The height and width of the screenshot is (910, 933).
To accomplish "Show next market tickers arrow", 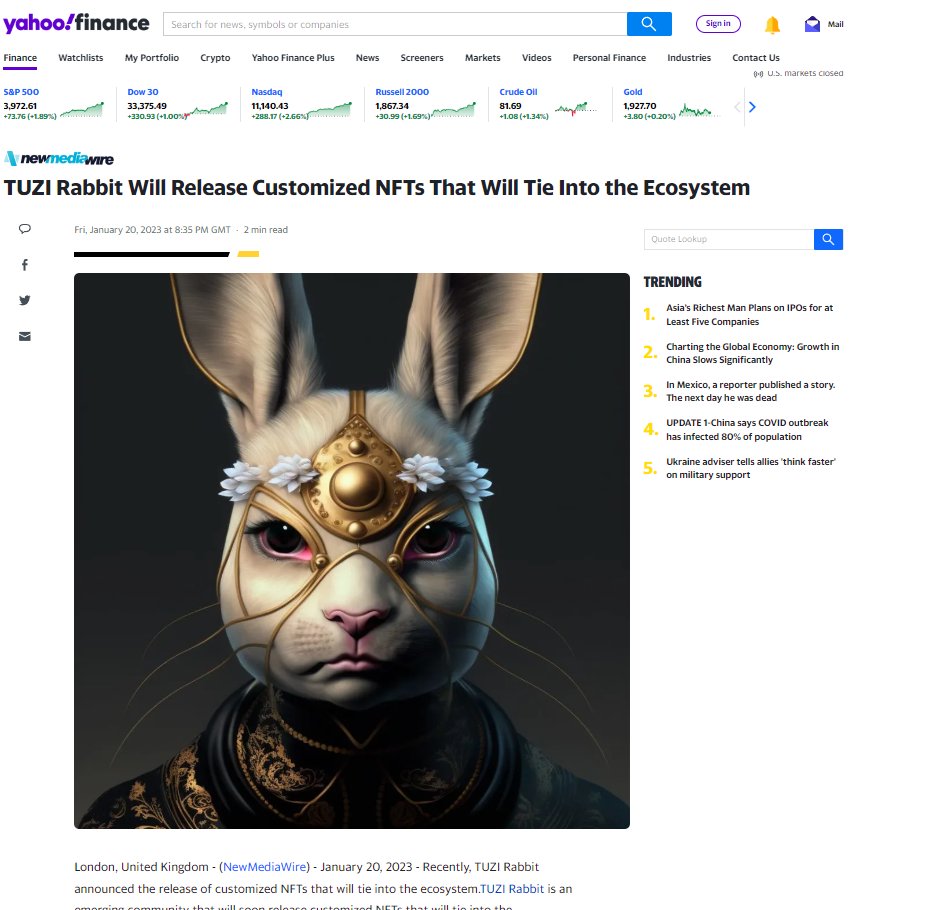I will coord(752,107).
